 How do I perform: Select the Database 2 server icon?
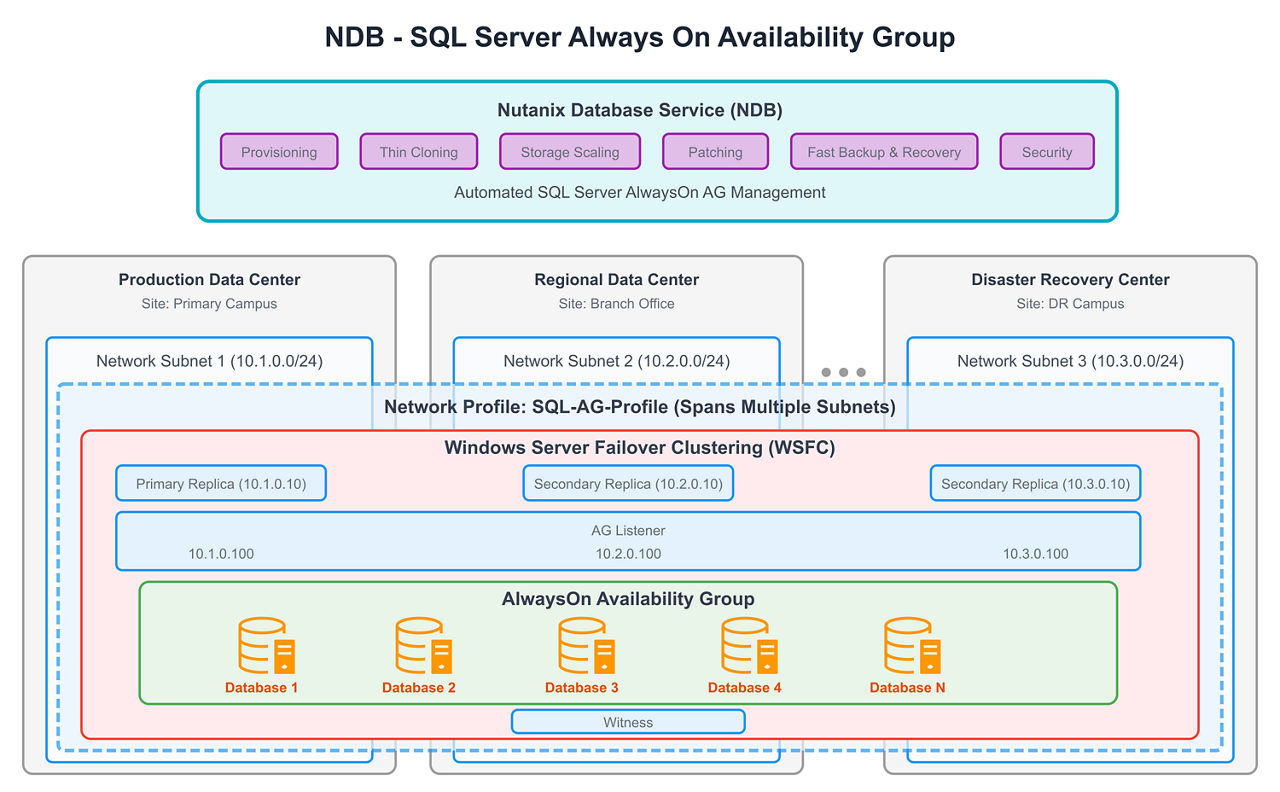pos(420,648)
